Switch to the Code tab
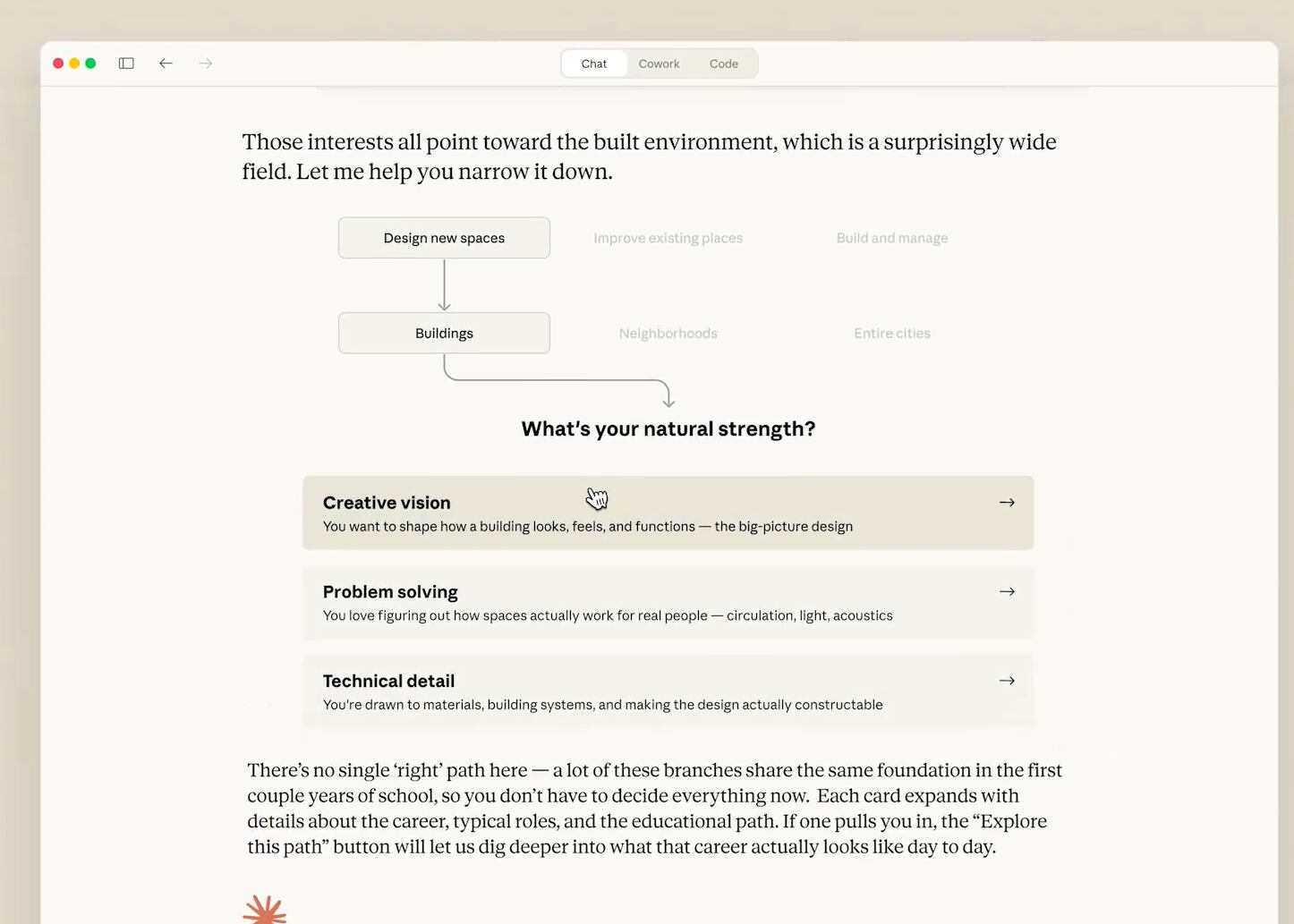The height and width of the screenshot is (924, 1294). tap(723, 63)
